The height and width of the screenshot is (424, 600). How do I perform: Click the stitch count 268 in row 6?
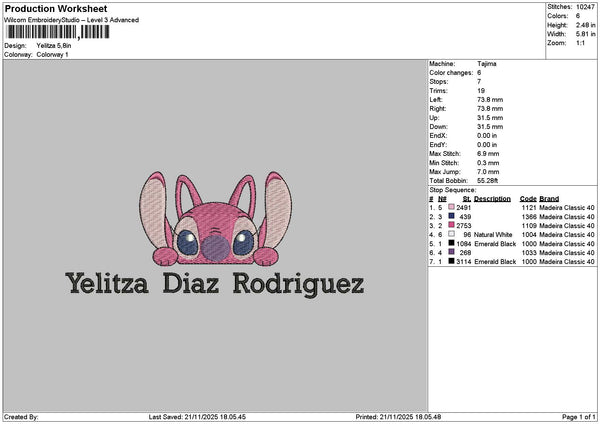click(465, 253)
